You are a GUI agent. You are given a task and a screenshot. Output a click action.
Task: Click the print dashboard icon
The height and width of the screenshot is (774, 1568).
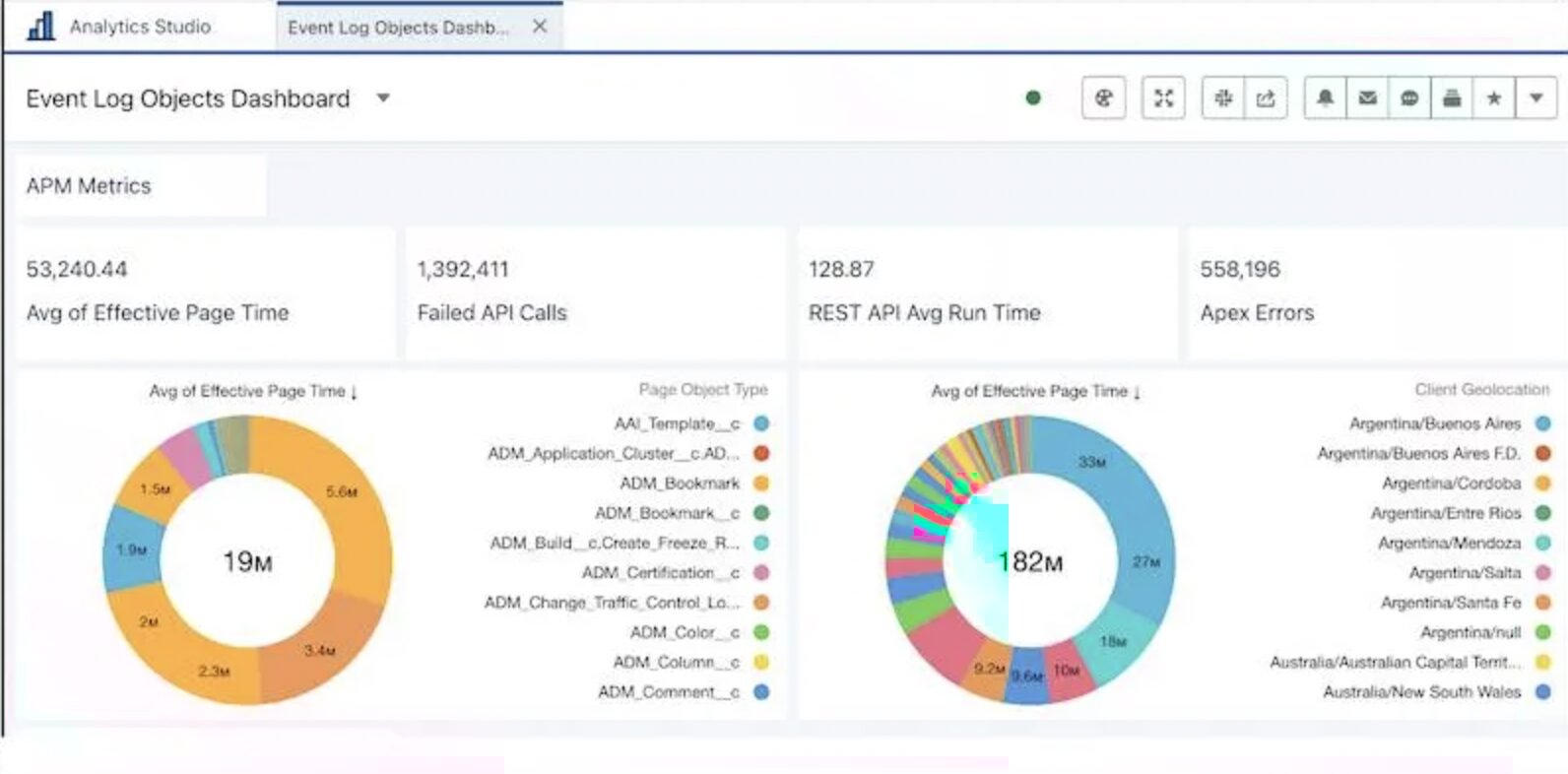point(1452,97)
